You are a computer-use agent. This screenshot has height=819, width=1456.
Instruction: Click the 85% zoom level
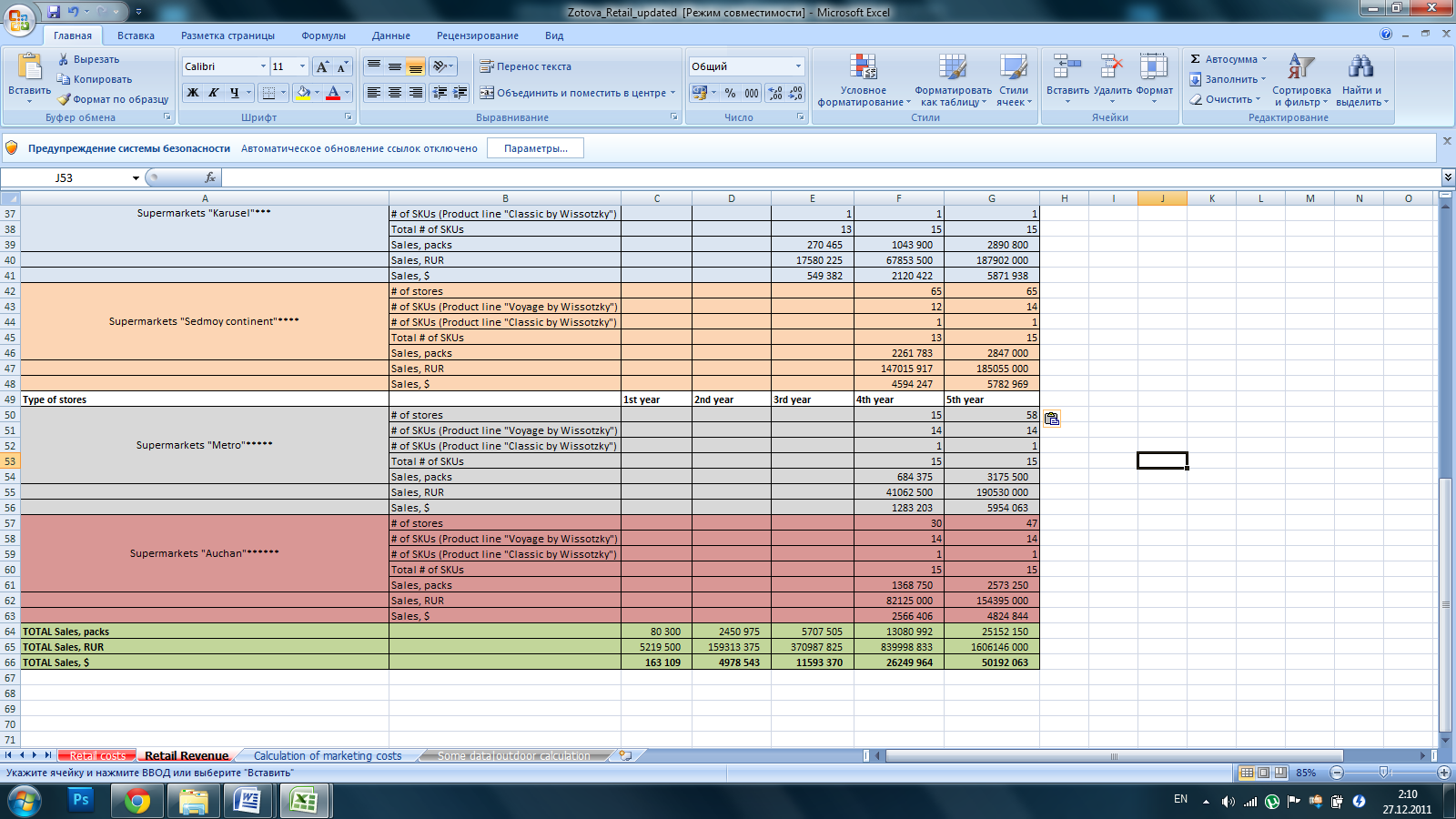click(1306, 773)
